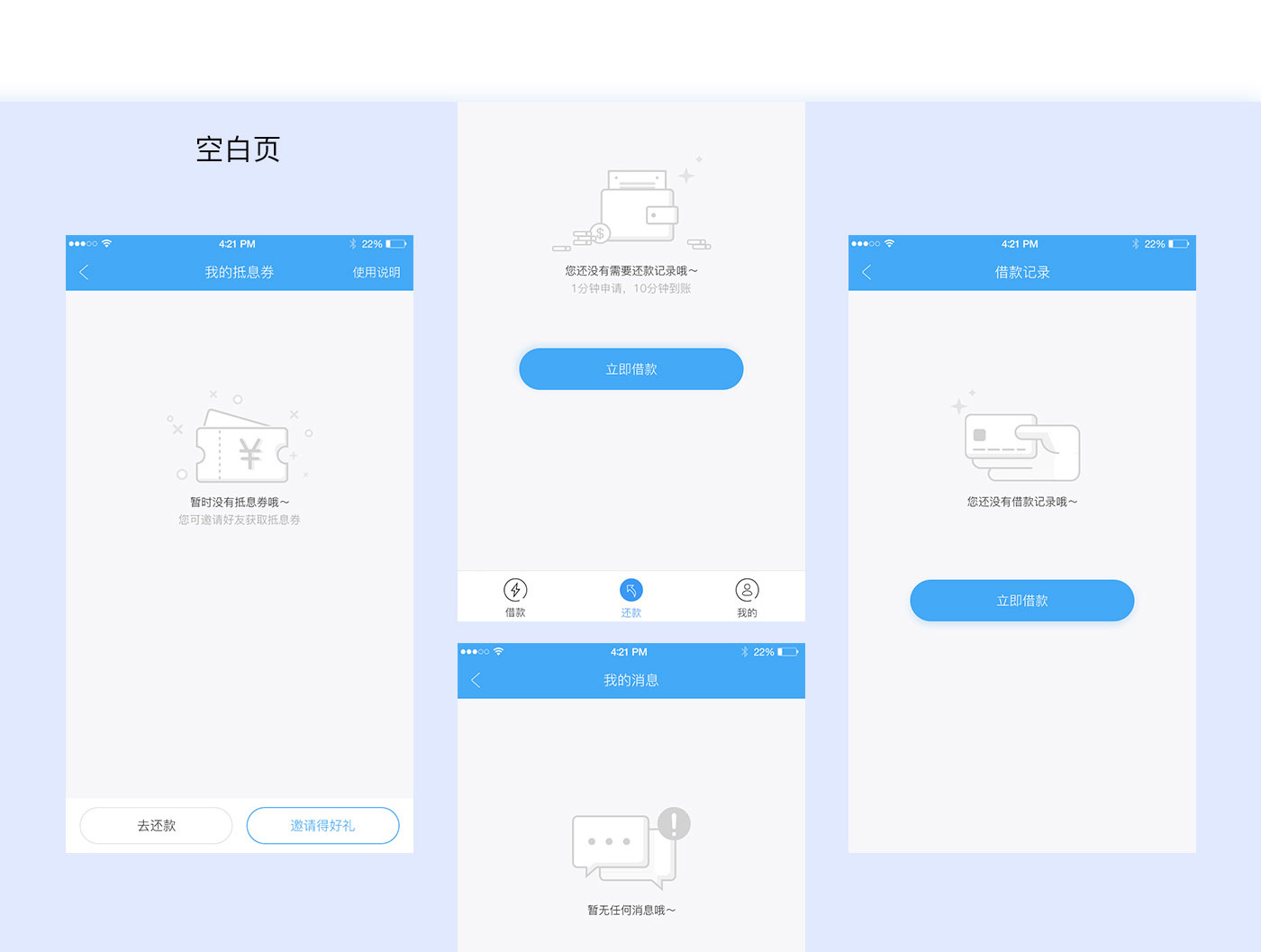Click the credit card in hand illustration

pyautogui.click(x=1021, y=447)
